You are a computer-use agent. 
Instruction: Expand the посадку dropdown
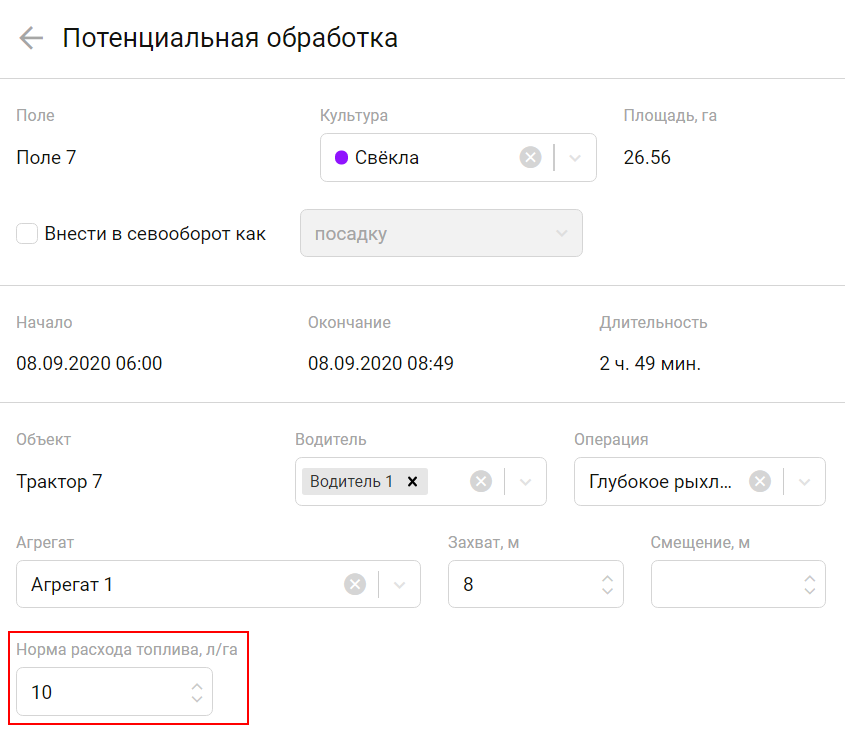coord(563,233)
